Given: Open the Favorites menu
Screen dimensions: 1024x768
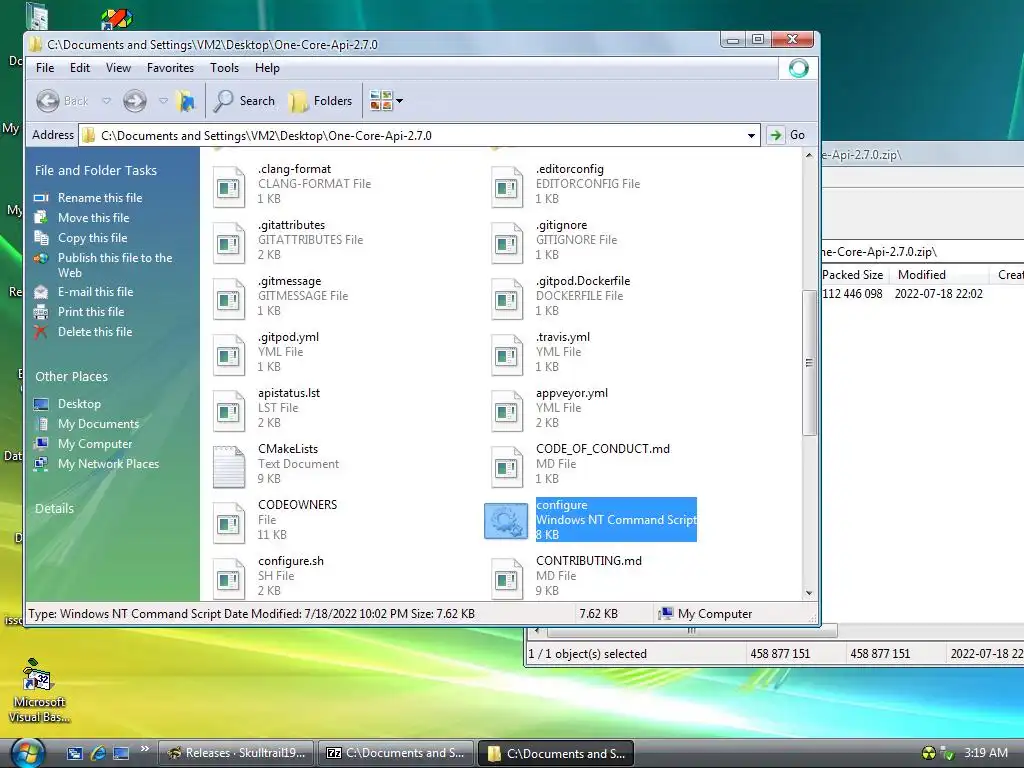Looking at the screenshot, I should 170,68.
